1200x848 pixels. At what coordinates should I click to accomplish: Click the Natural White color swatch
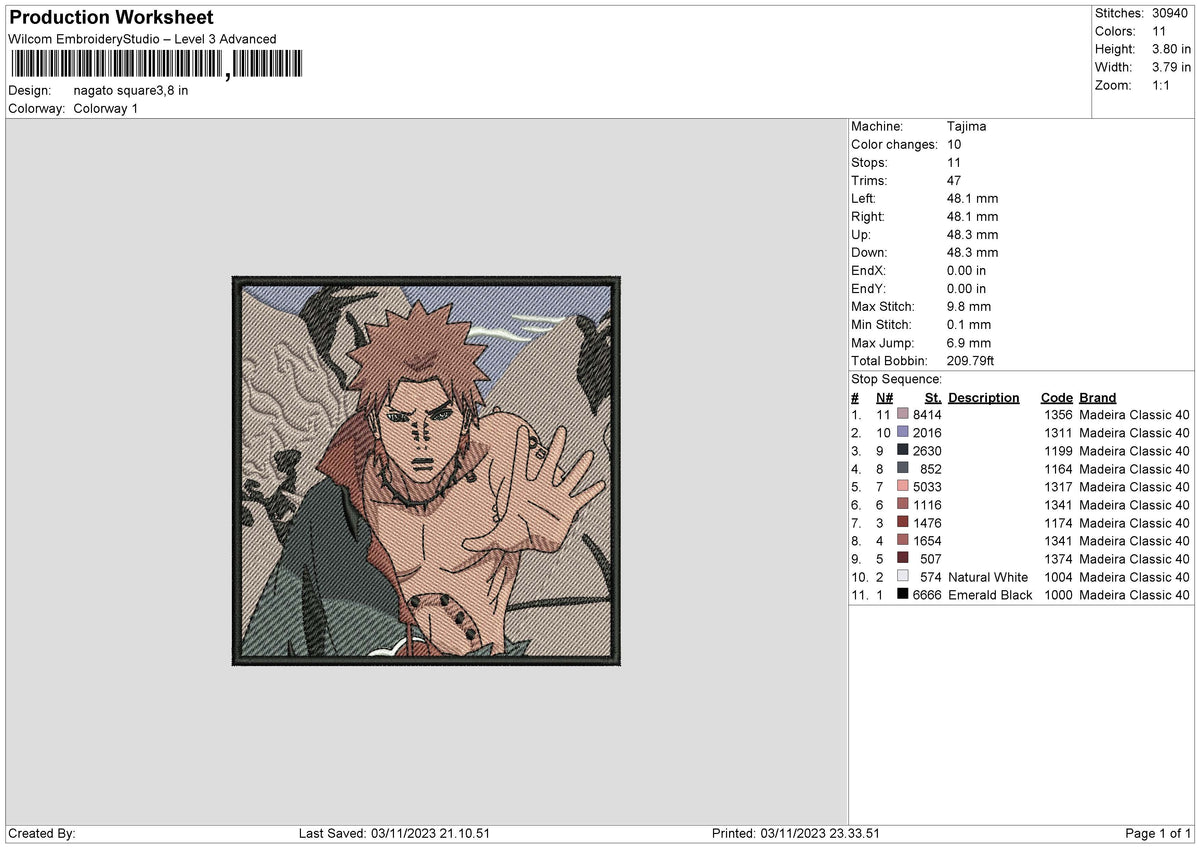tap(903, 577)
